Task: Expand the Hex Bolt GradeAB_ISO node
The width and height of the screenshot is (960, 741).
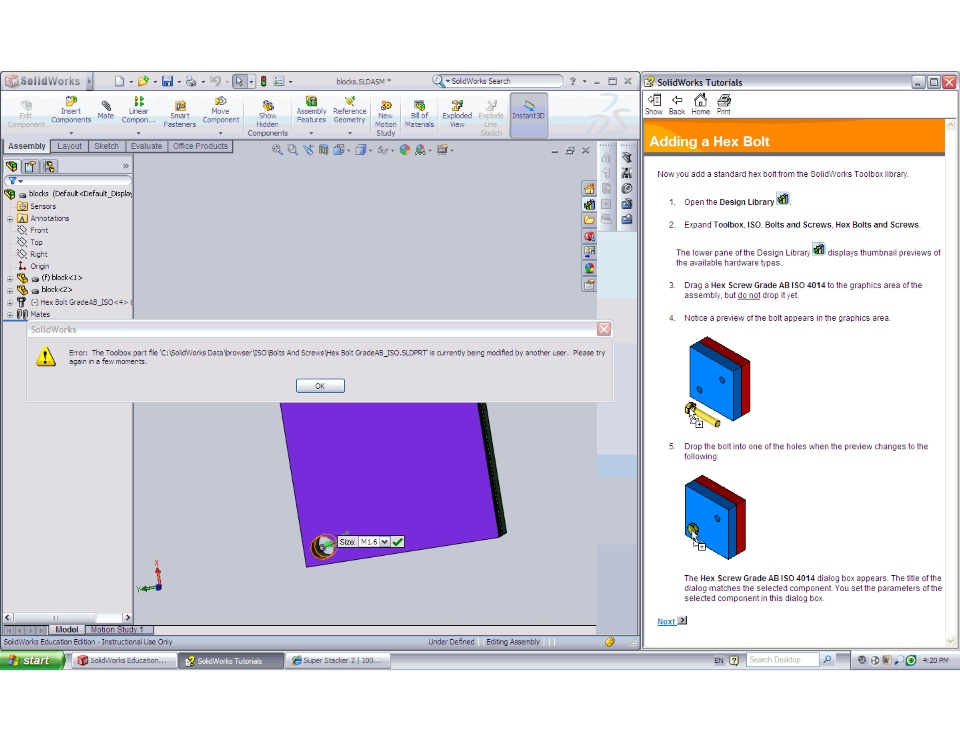Action: [x=10, y=303]
